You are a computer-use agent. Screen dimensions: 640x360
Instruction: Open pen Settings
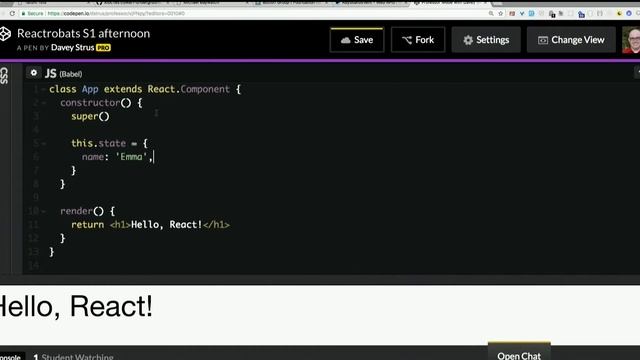pyautogui.click(x=486, y=40)
